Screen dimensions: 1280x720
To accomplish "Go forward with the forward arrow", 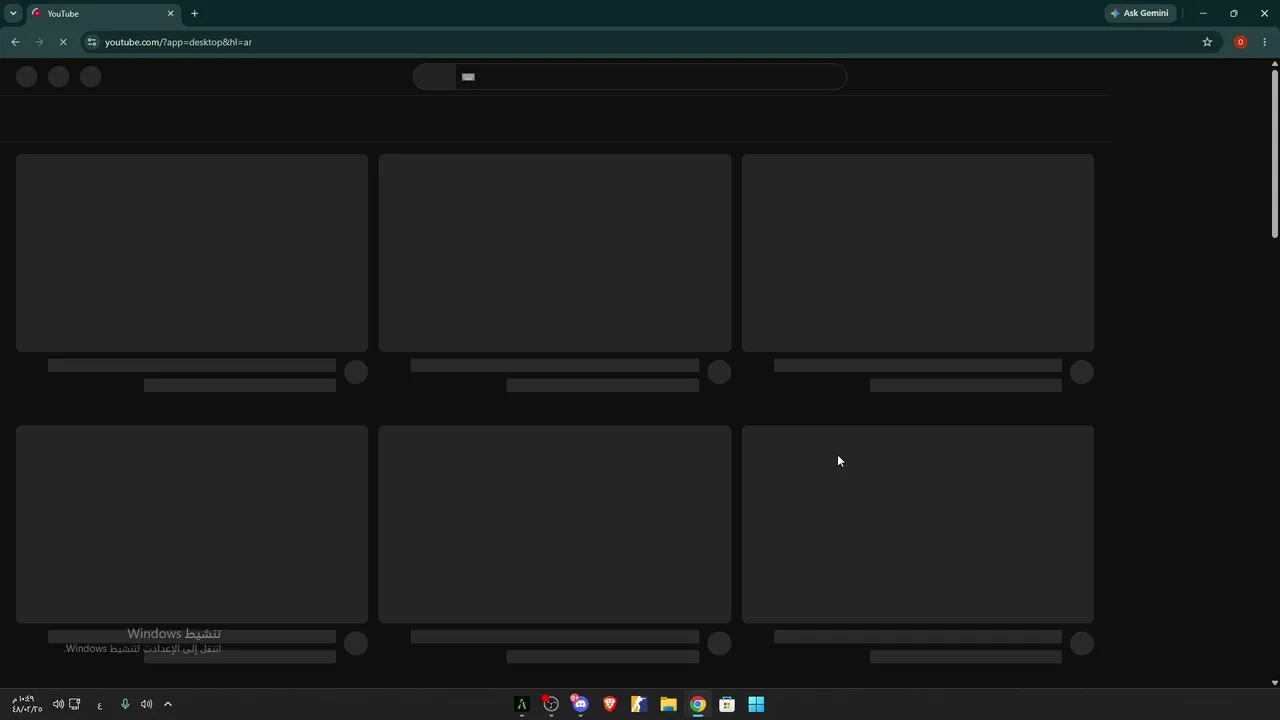I will (39, 42).
